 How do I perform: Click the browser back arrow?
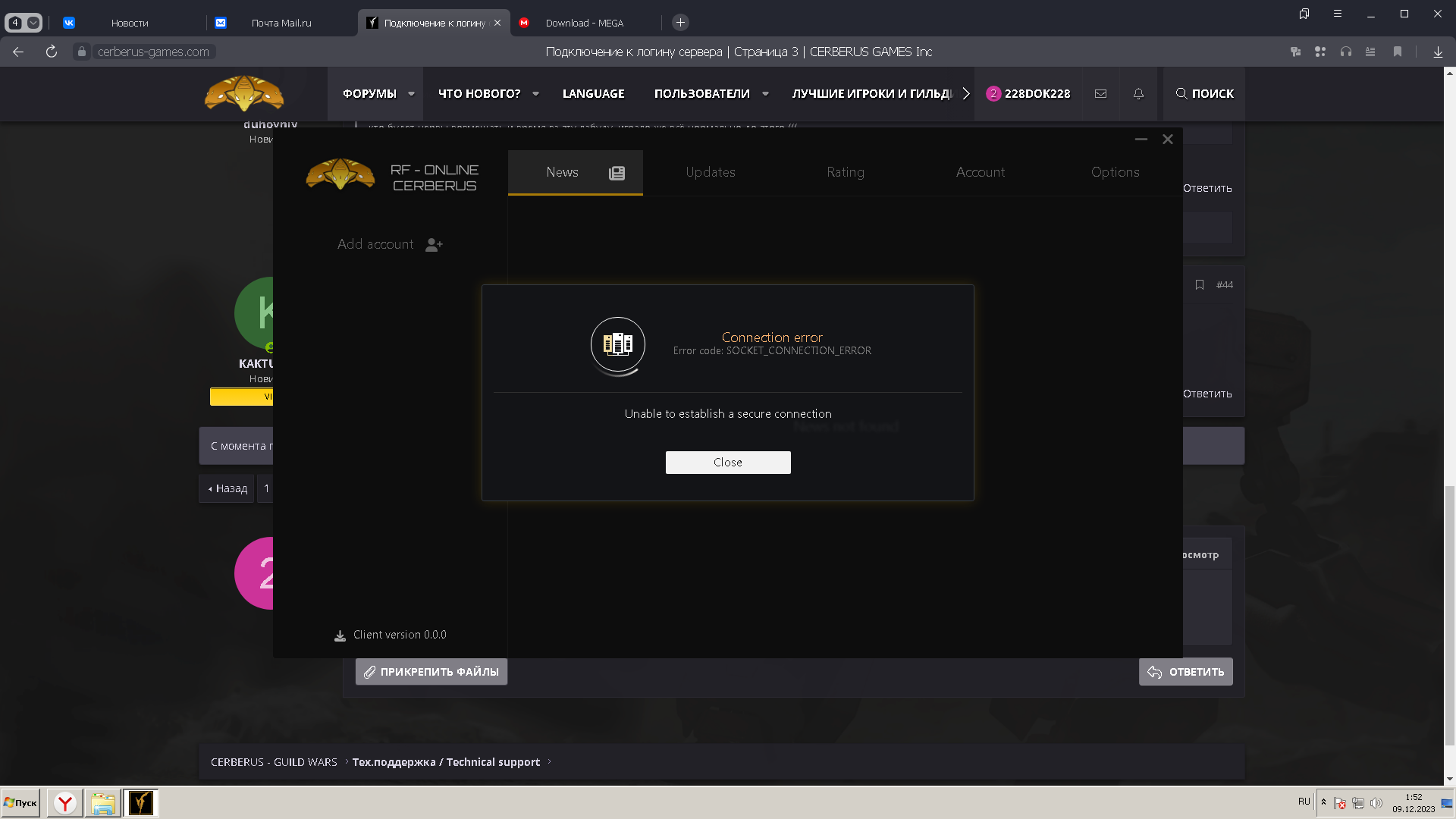point(18,52)
